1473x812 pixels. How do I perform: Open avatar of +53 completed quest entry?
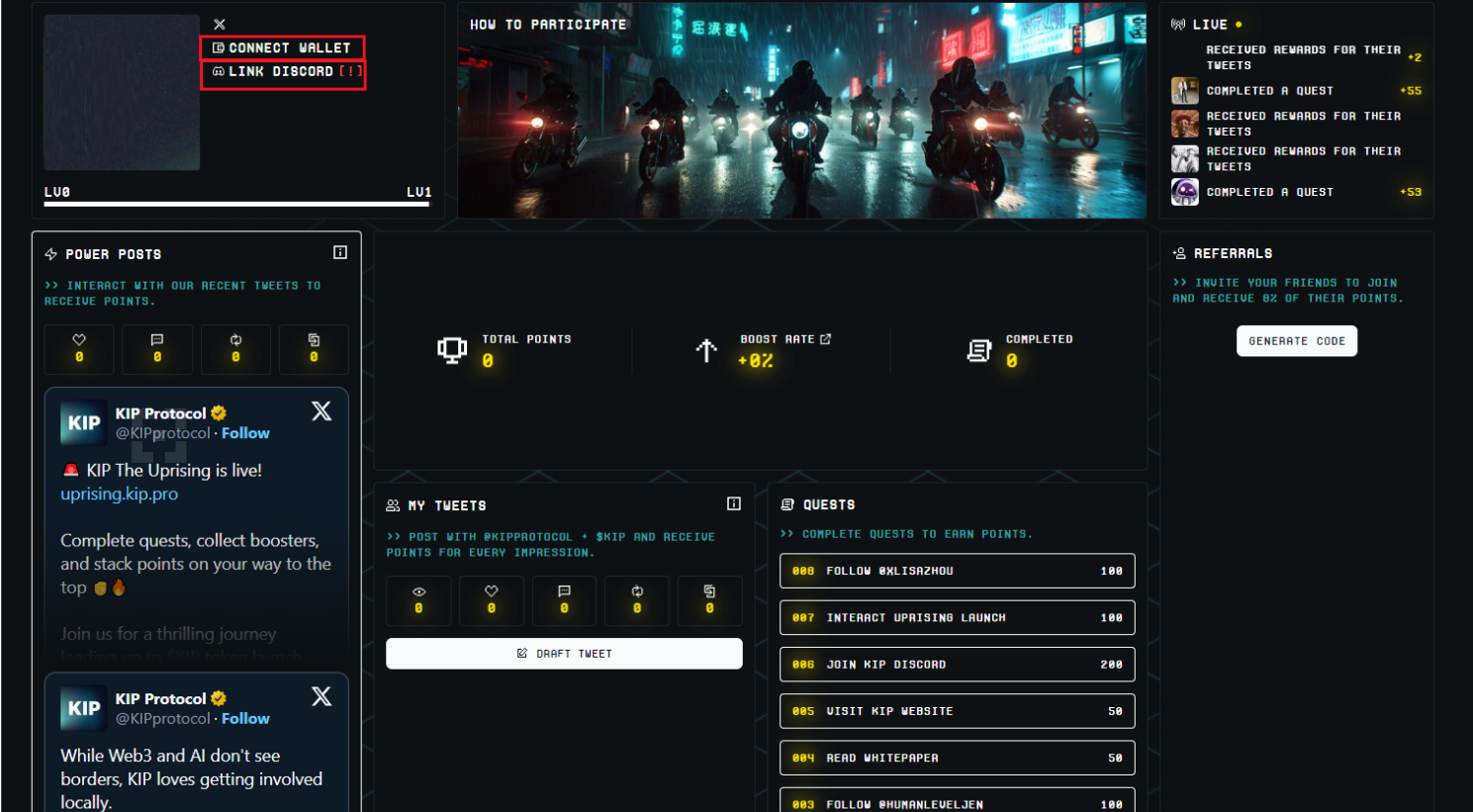click(1185, 192)
